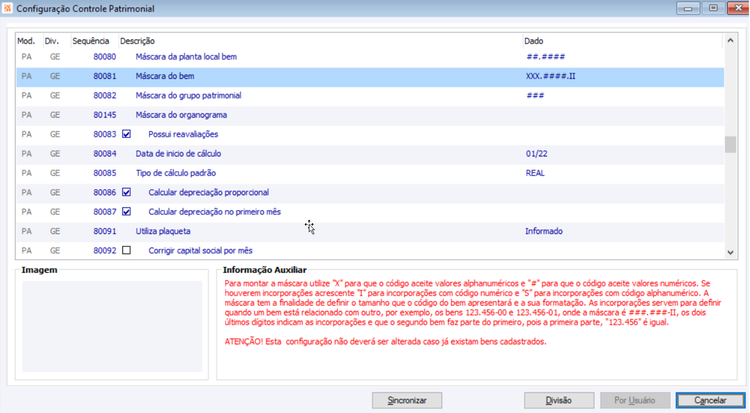This screenshot has height=413, width=750.
Task: Enable Corrigir capital social por mês
Action: click(x=126, y=250)
